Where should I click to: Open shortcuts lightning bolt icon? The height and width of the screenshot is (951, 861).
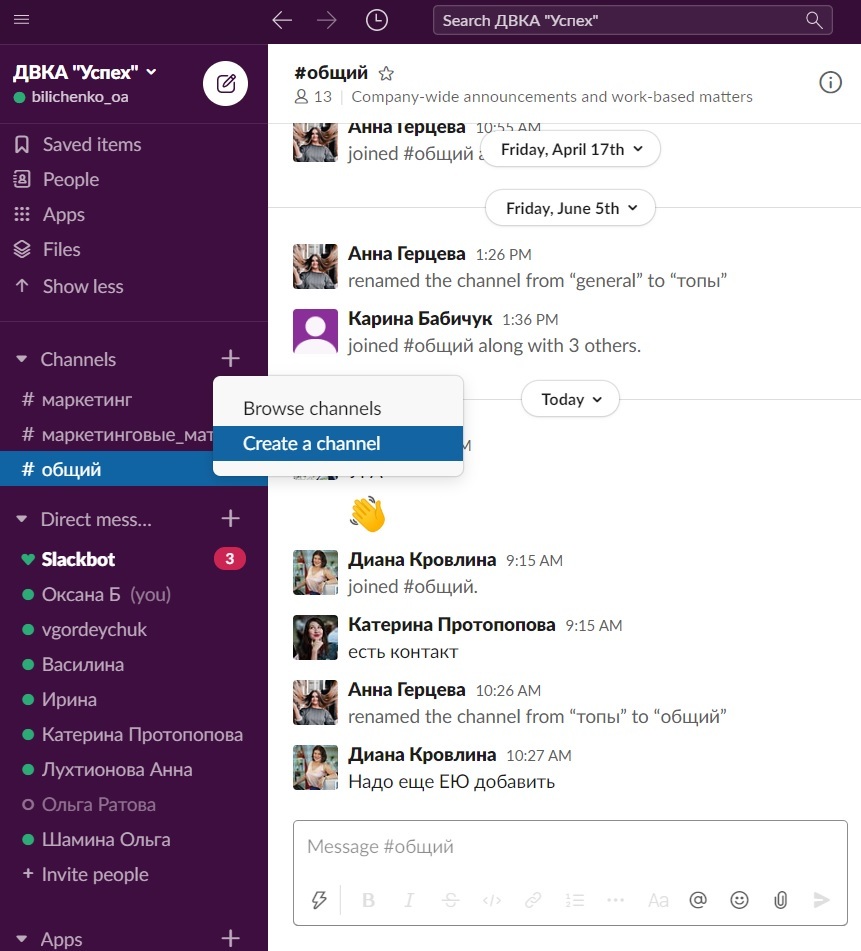(x=319, y=900)
